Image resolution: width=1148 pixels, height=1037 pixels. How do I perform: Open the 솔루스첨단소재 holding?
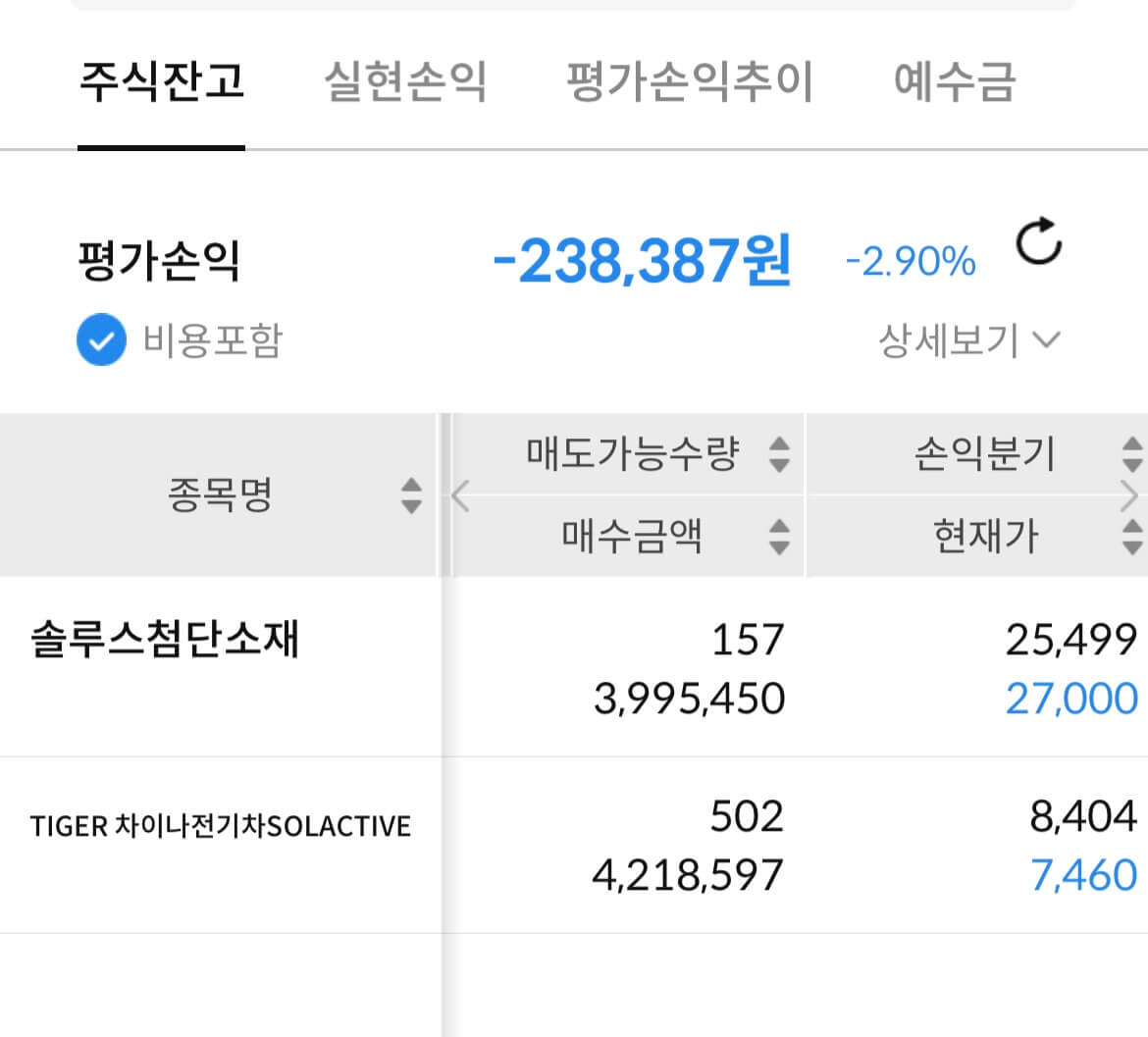click(x=165, y=639)
